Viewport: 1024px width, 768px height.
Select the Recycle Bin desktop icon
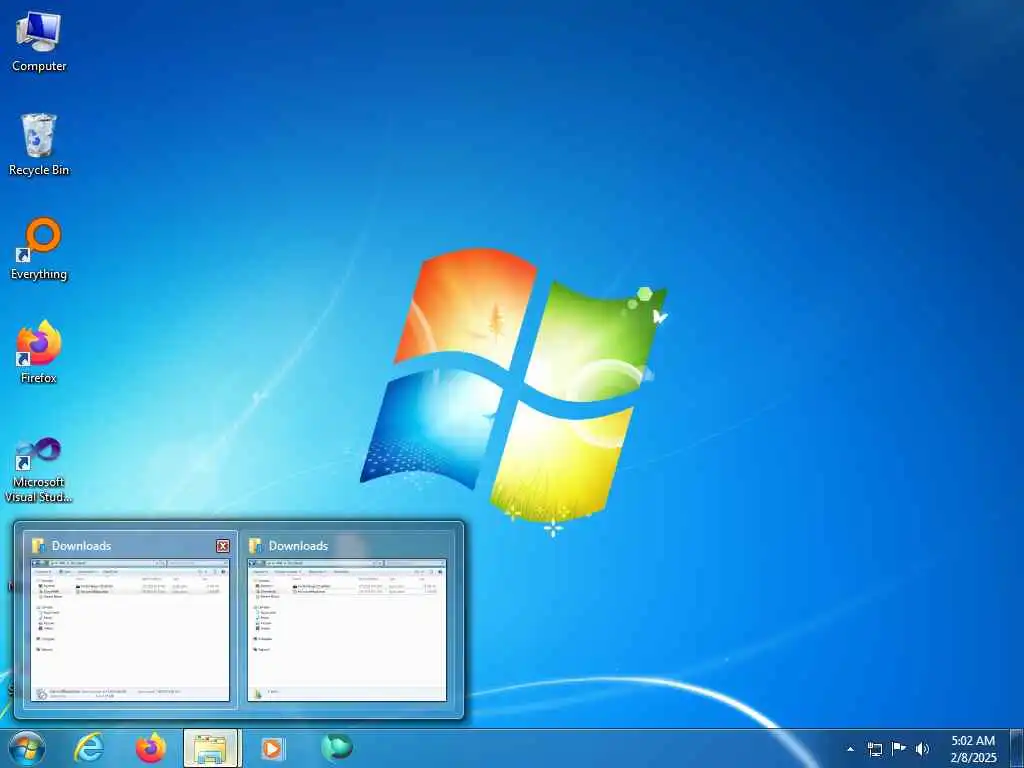(x=39, y=145)
